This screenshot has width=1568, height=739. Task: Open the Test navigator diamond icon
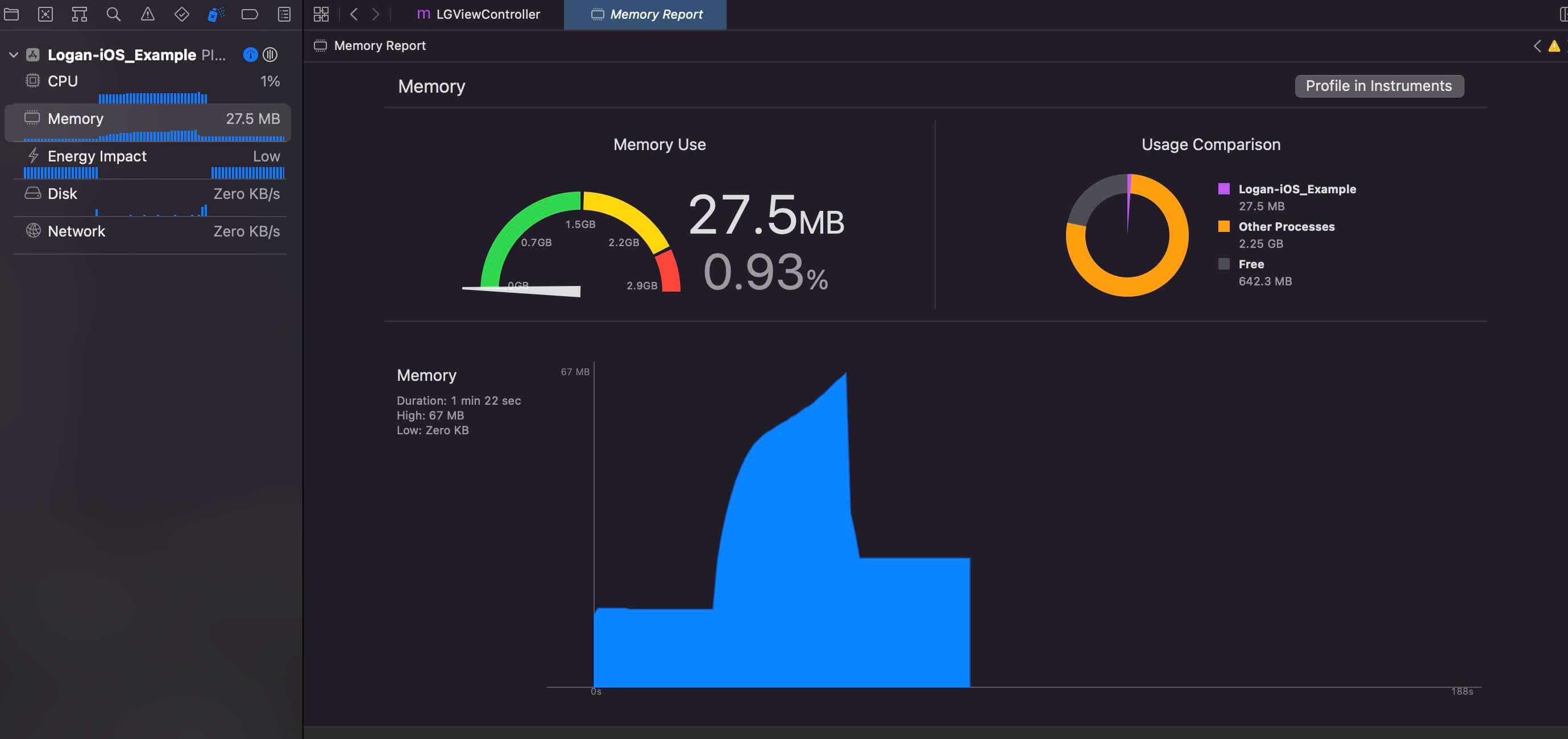click(181, 14)
